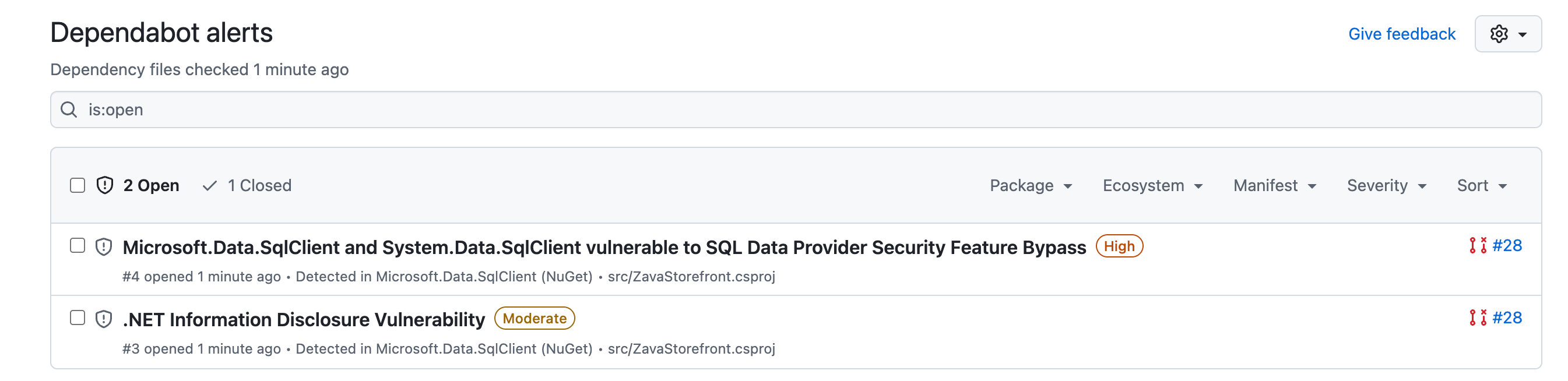
Task: Open the Severity filter dropdown
Action: click(1386, 186)
